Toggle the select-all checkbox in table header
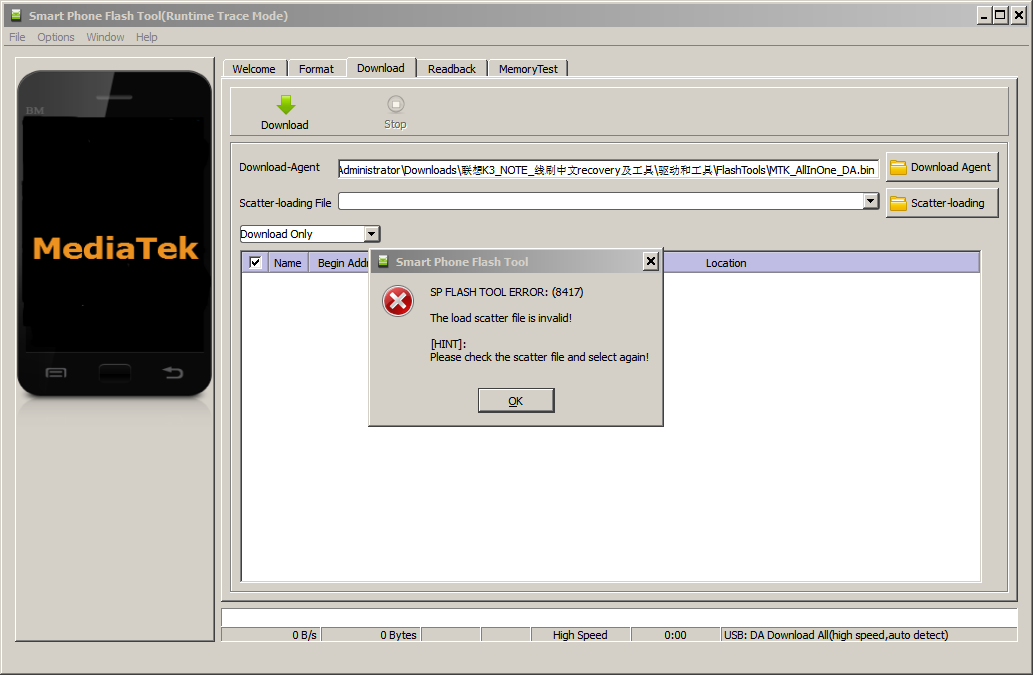The image size is (1033, 675). [255, 262]
